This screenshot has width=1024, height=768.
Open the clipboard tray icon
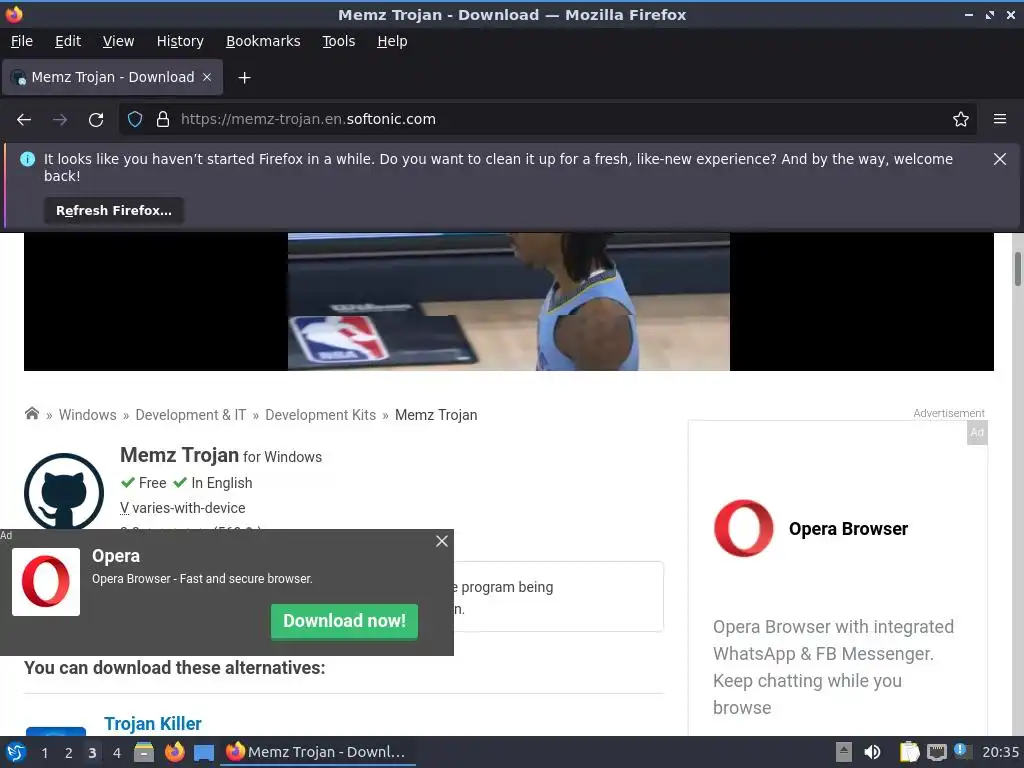click(908, 752)
